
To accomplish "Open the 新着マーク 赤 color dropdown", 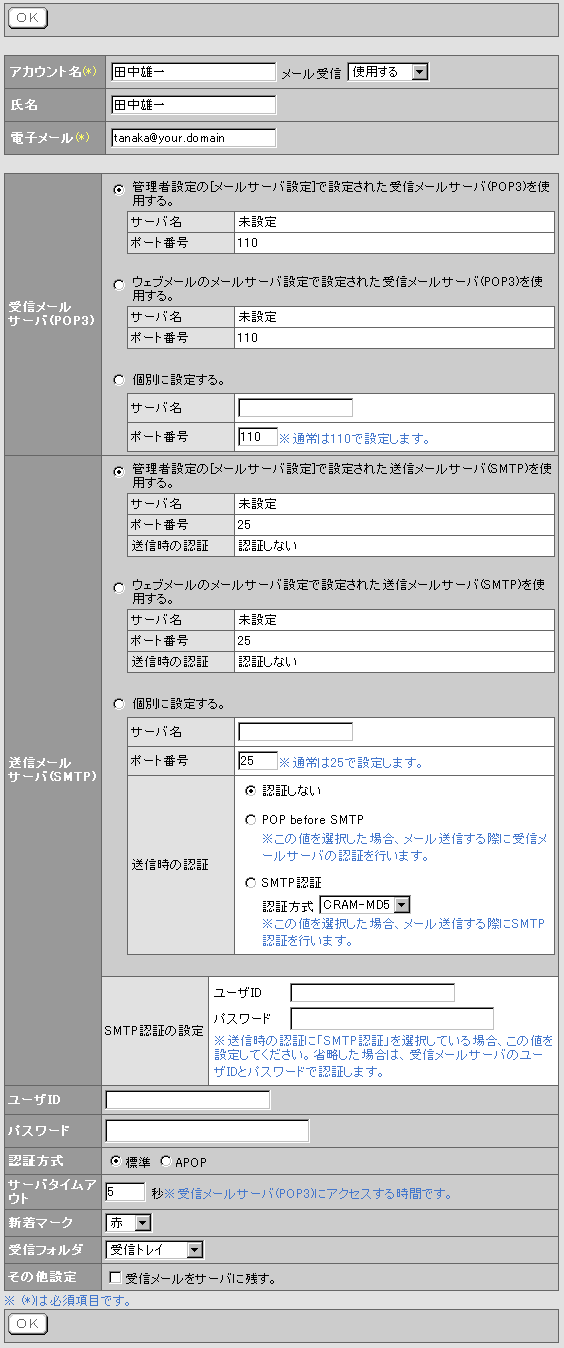I will click(129, 1222).
